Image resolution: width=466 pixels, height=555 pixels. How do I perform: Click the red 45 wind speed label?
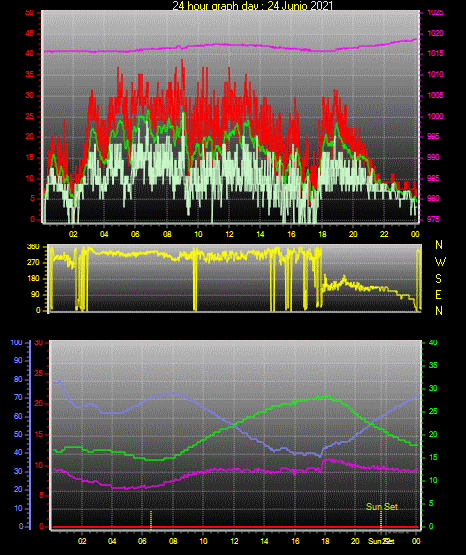[x=29, y=34]
